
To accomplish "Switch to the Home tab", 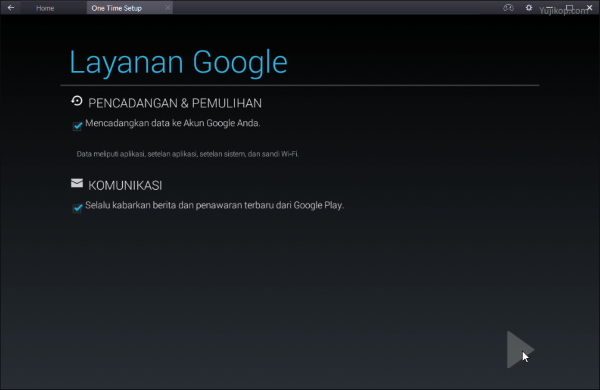I will pyautogui.click(x=45, y=8).
